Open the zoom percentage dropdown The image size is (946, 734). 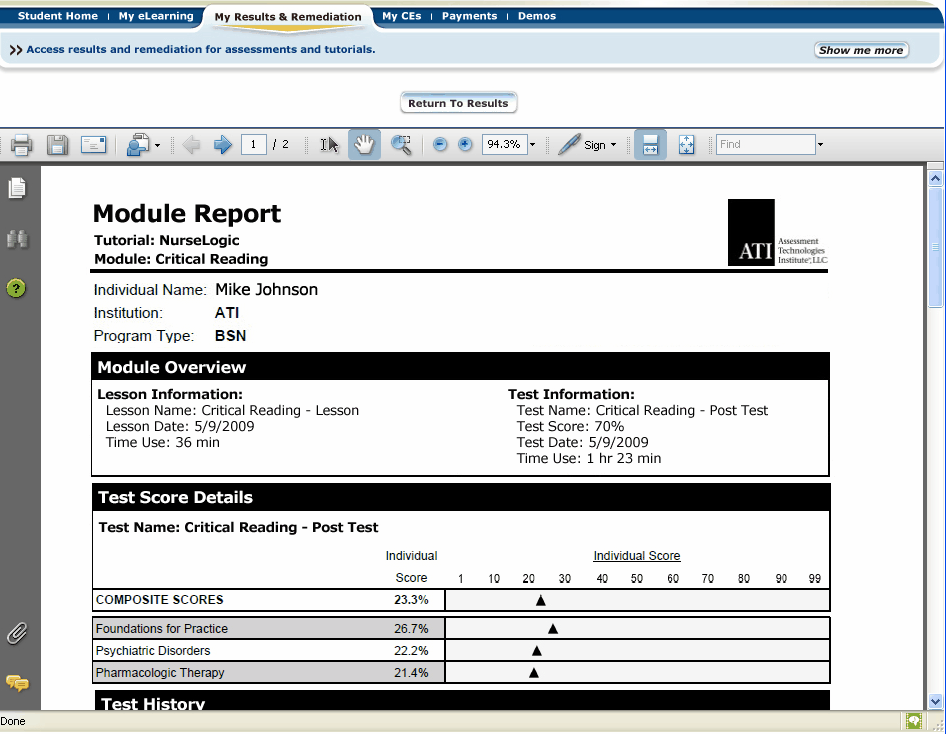coord(532,144)
